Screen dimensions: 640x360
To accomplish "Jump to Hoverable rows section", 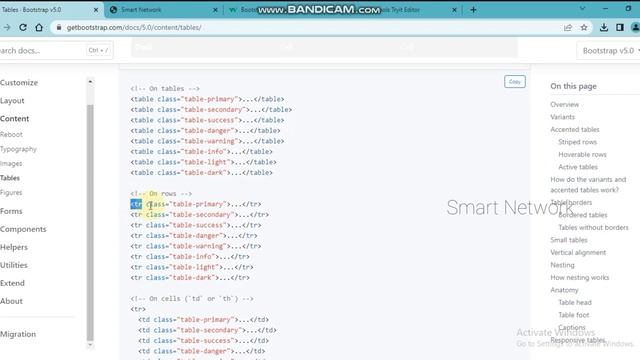I will coord(582,154).
